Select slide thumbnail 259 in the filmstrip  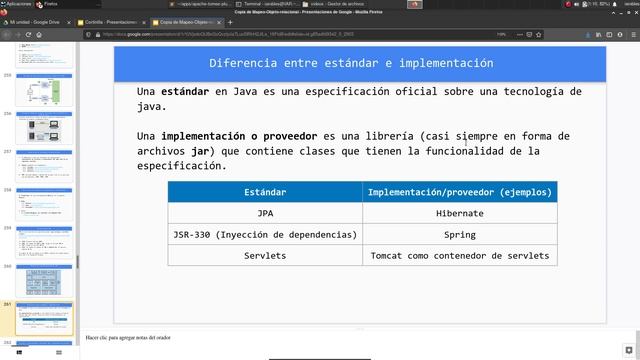click(44, 242)
